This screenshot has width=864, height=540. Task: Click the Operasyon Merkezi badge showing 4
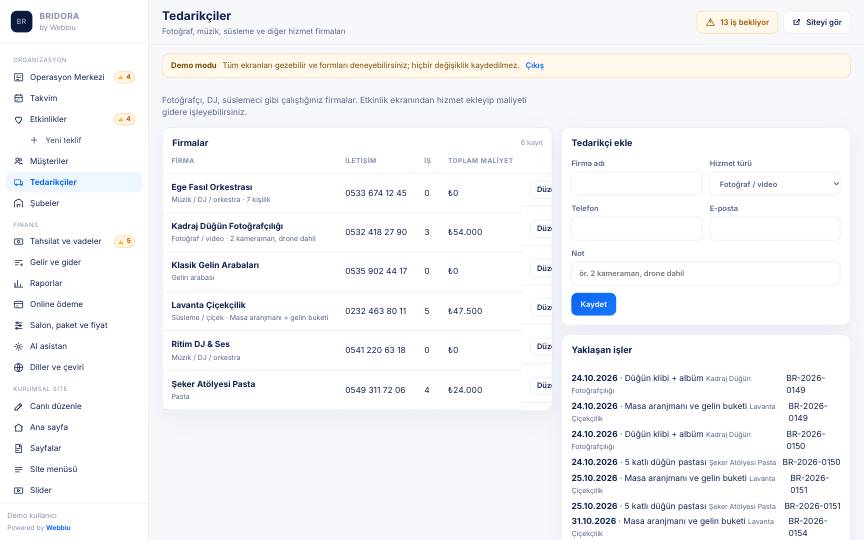click(x=125, y=77)
